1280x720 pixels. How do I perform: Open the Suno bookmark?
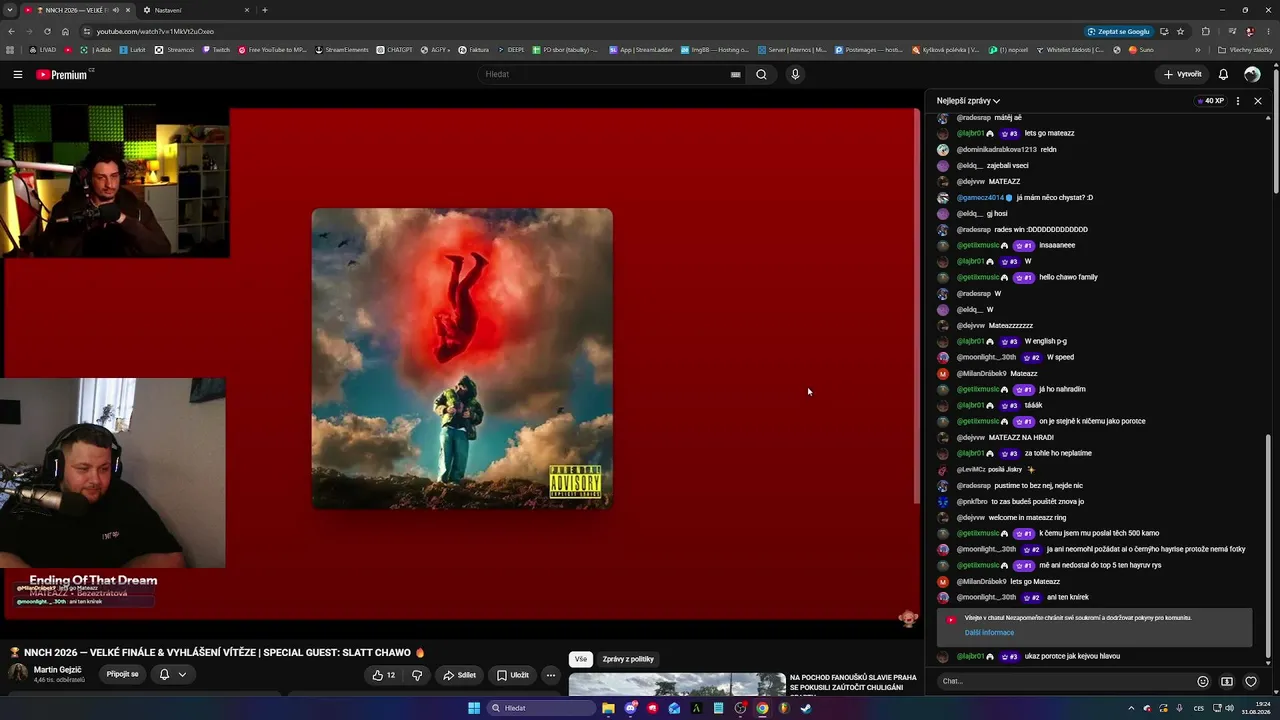point(1141,49)
